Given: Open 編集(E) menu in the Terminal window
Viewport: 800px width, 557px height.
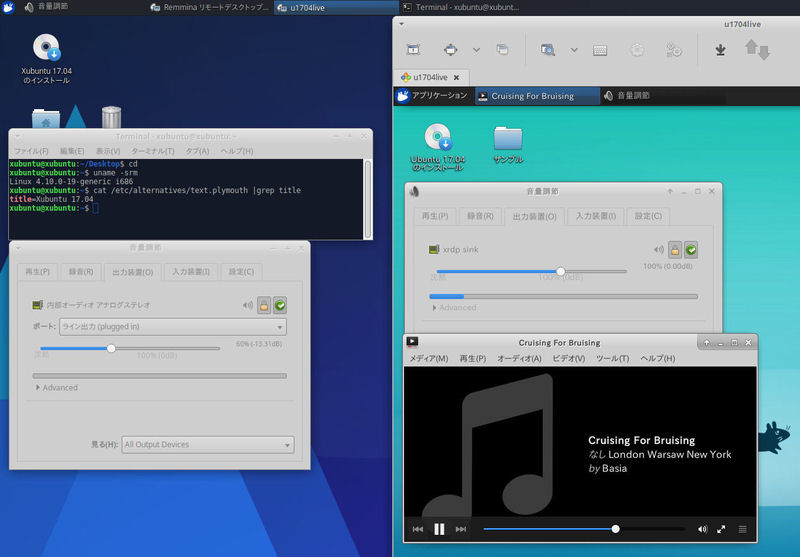Looking at the screenshot, I should (x=72, y=151).
